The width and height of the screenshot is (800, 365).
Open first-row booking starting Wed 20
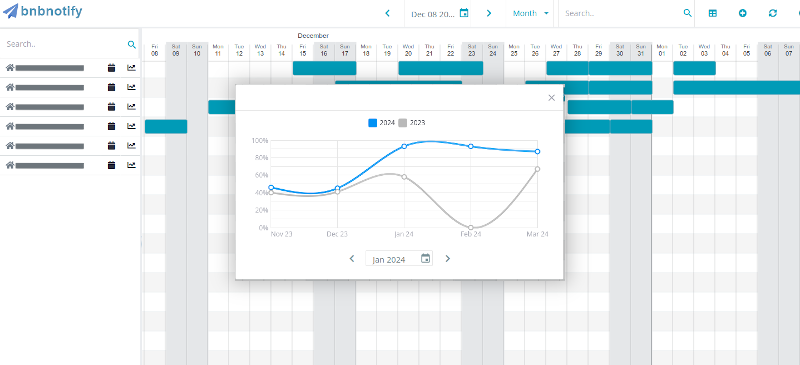tap(440, 68)
